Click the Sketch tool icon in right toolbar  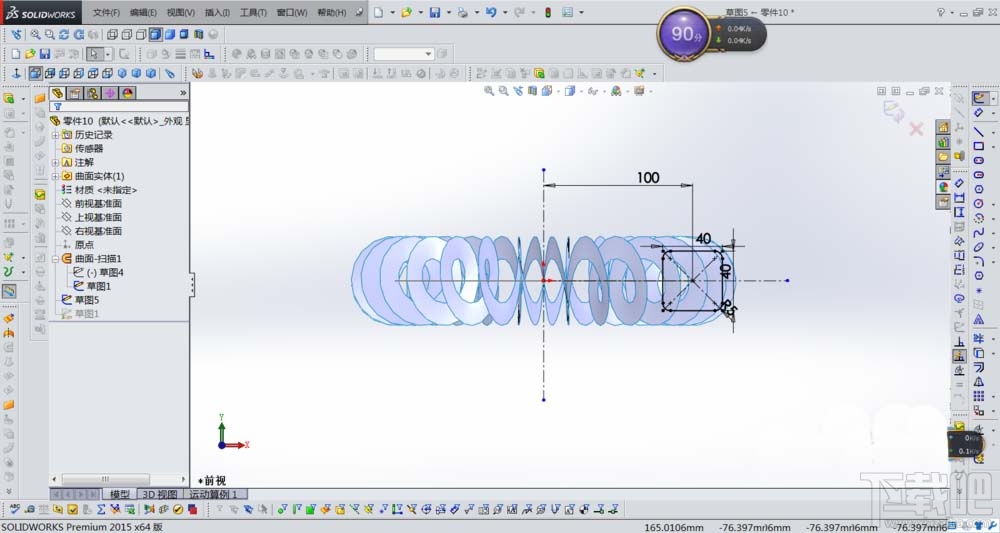(x=979, y=98)
